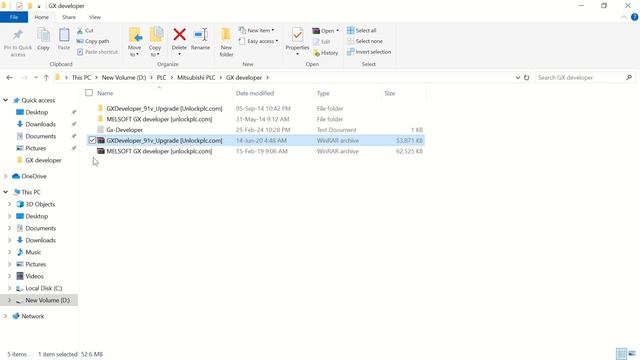Switch to the View ribbon tab
Viewport: 640px width, 360px height.
(x=95, y=17)
